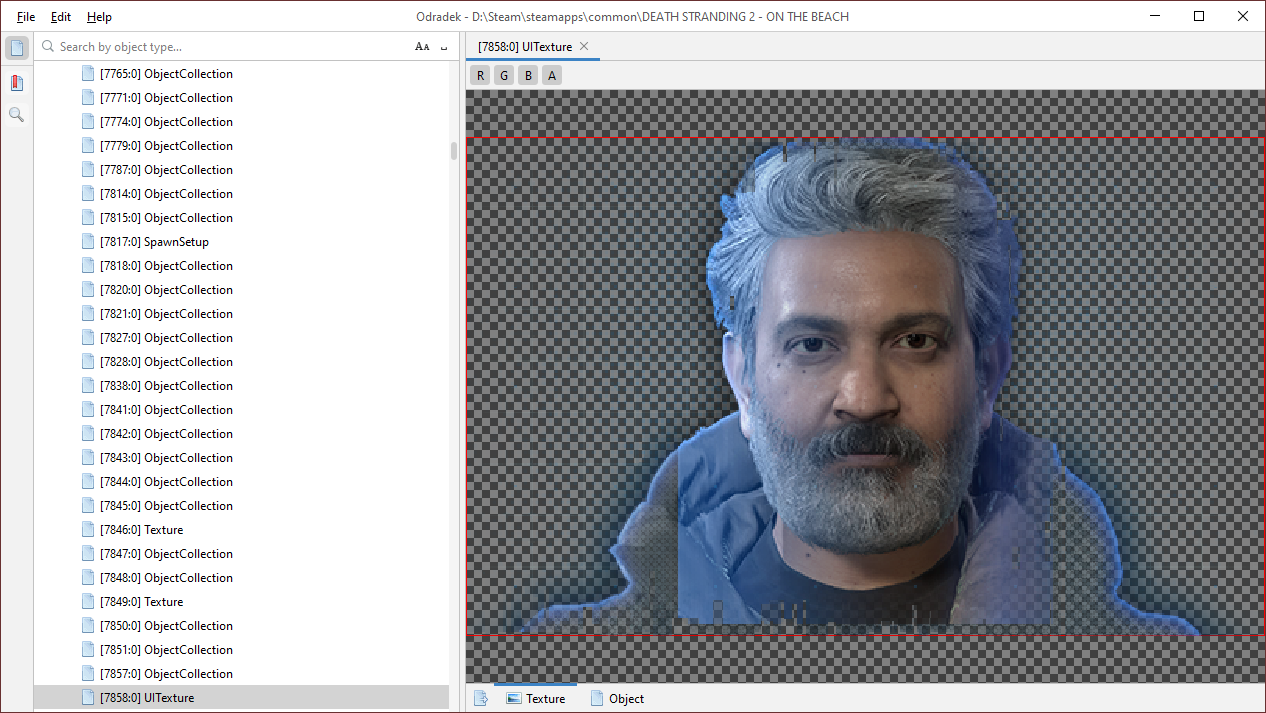
Task: Toggle the red (R) channel
Action: coord(480,76)
